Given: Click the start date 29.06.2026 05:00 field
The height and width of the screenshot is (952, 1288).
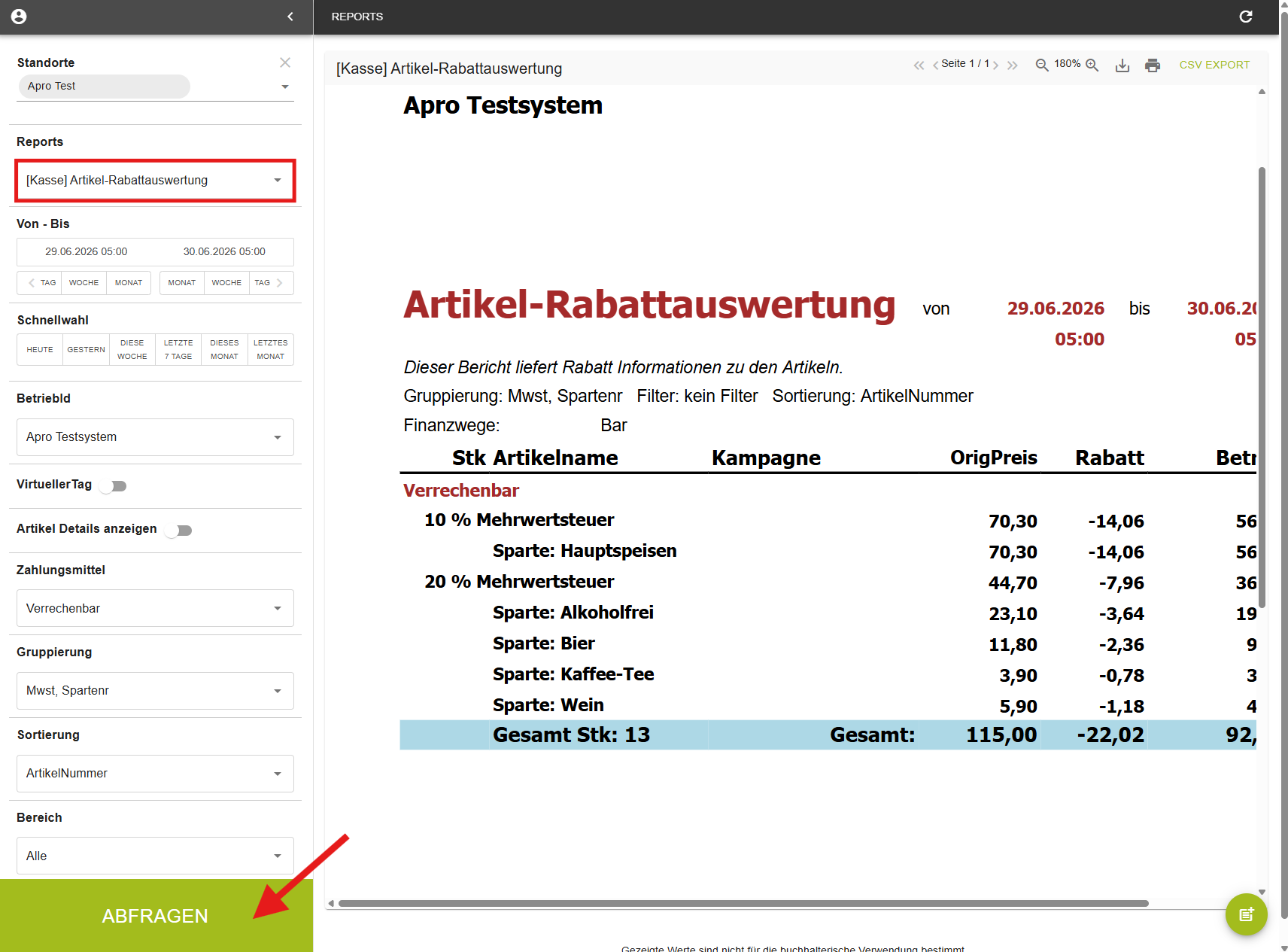Looking at the screenshot, I should pos(87,252).
